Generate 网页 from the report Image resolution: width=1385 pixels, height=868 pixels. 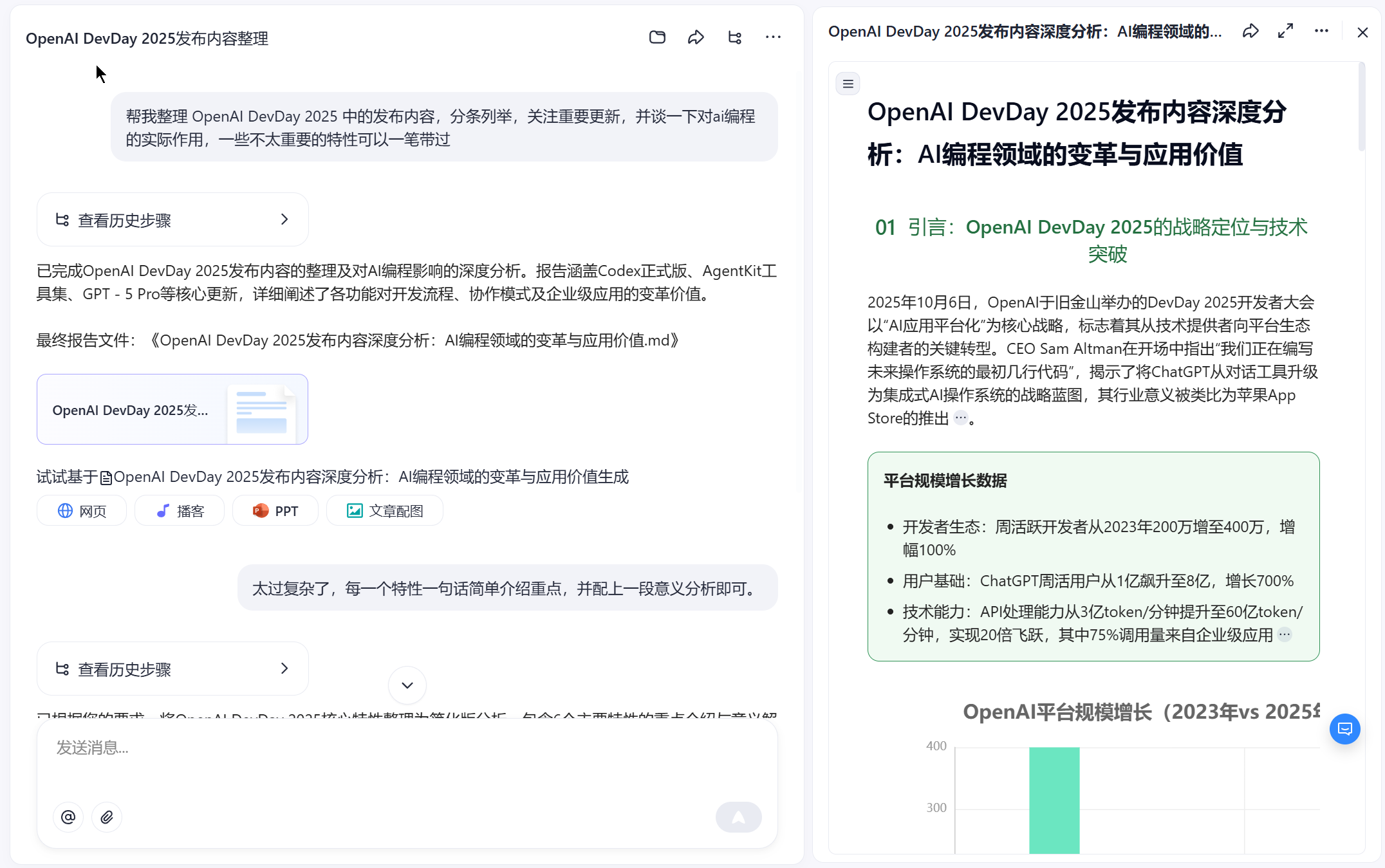coord(82,511)
